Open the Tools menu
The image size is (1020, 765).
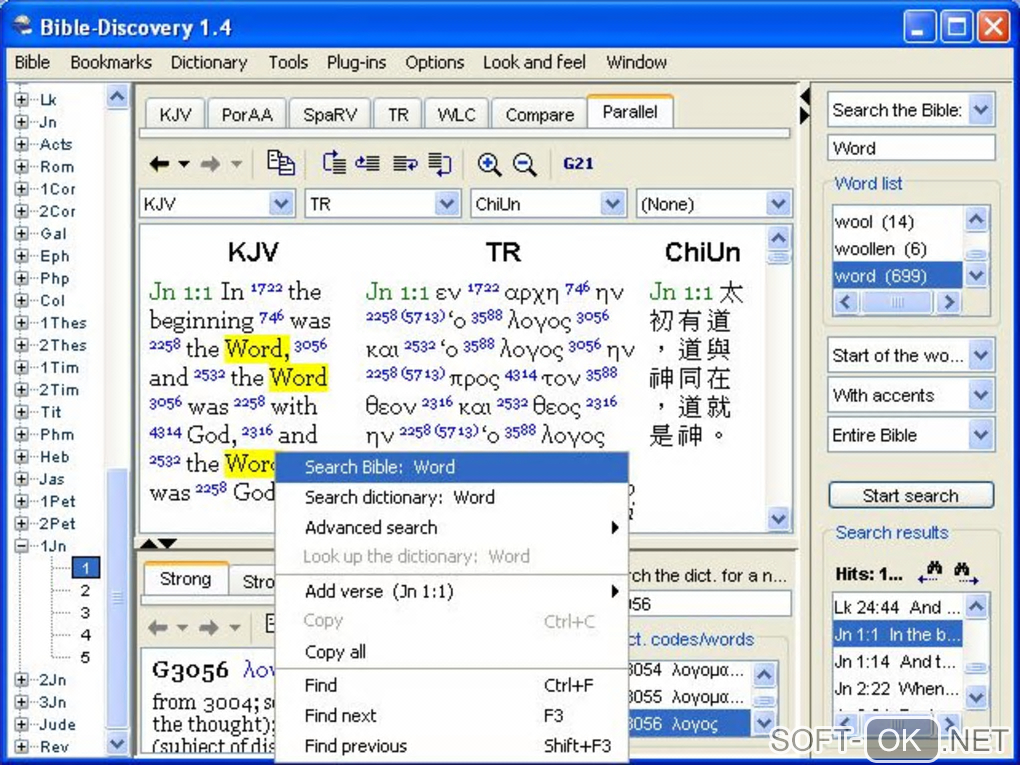[x=288, y=62]
